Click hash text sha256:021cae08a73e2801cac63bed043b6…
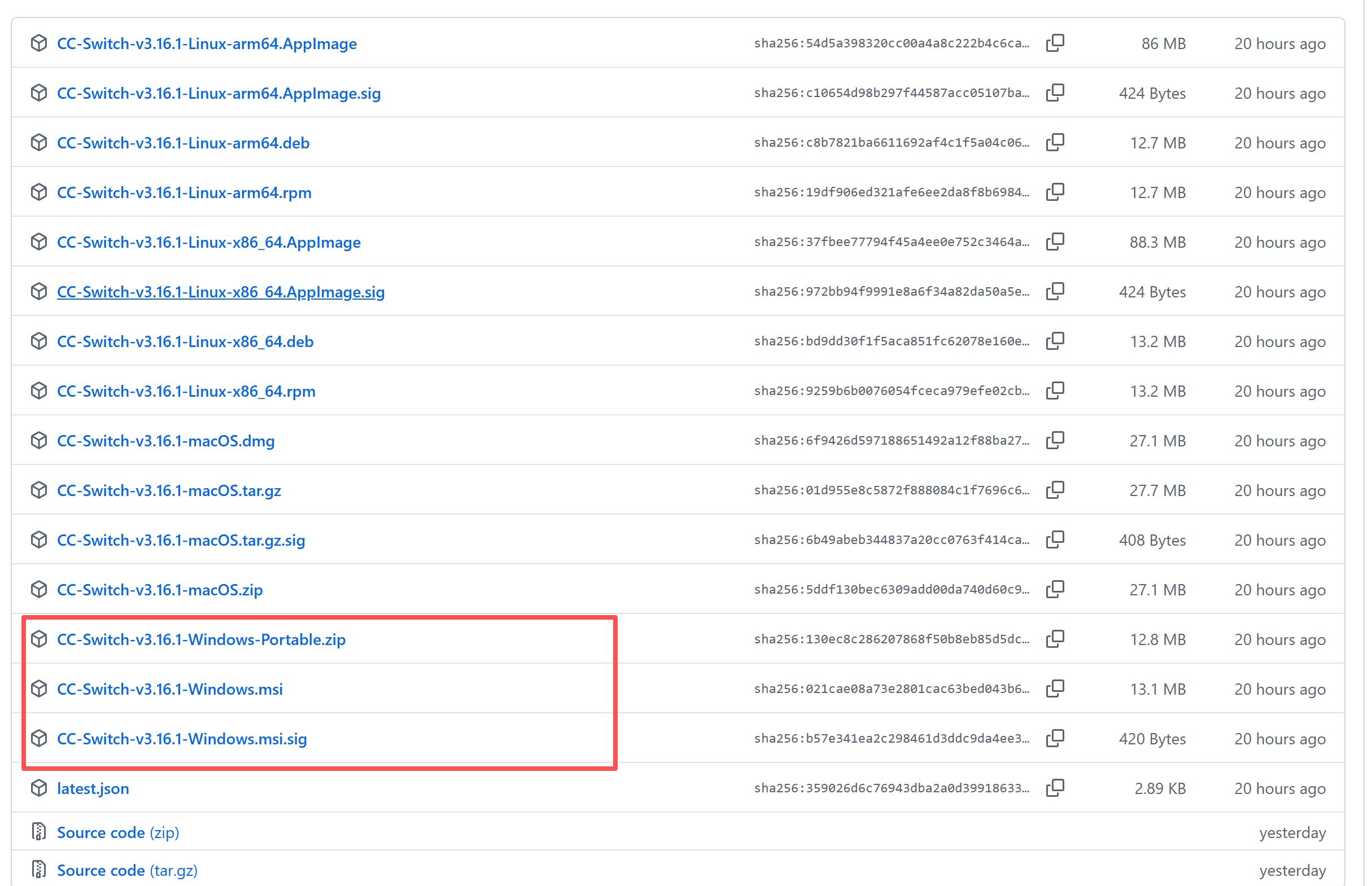The width and height of the screenshot is (1372, 886). 892,688
